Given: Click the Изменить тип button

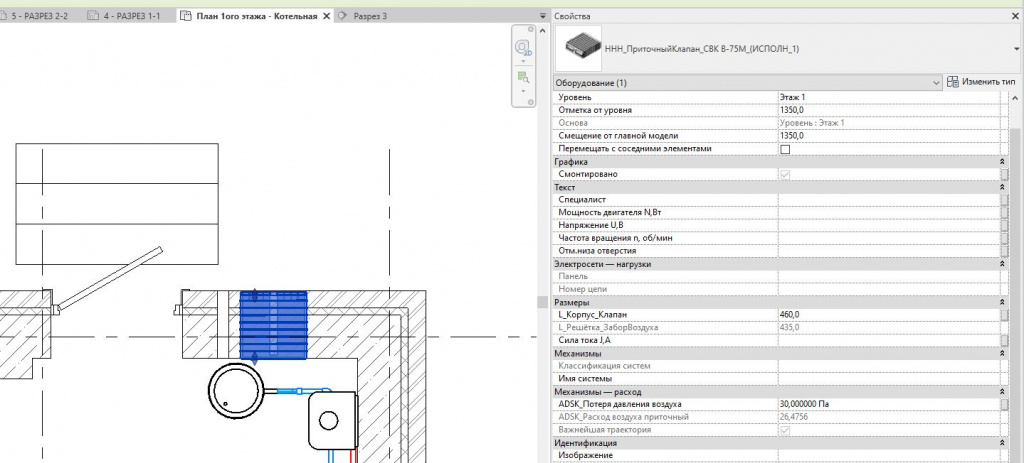Looking at the screenshot, I should click(982, 82).
